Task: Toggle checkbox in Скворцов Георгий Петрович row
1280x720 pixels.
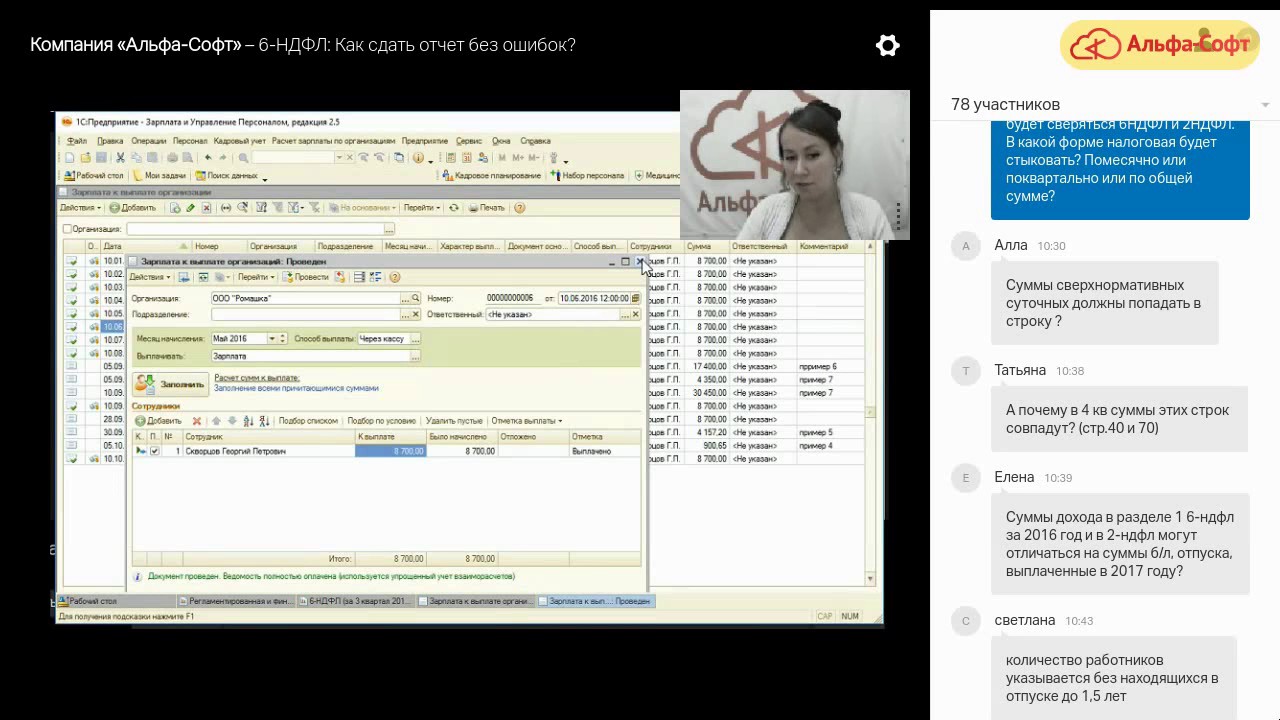Action: coord(154,451)
